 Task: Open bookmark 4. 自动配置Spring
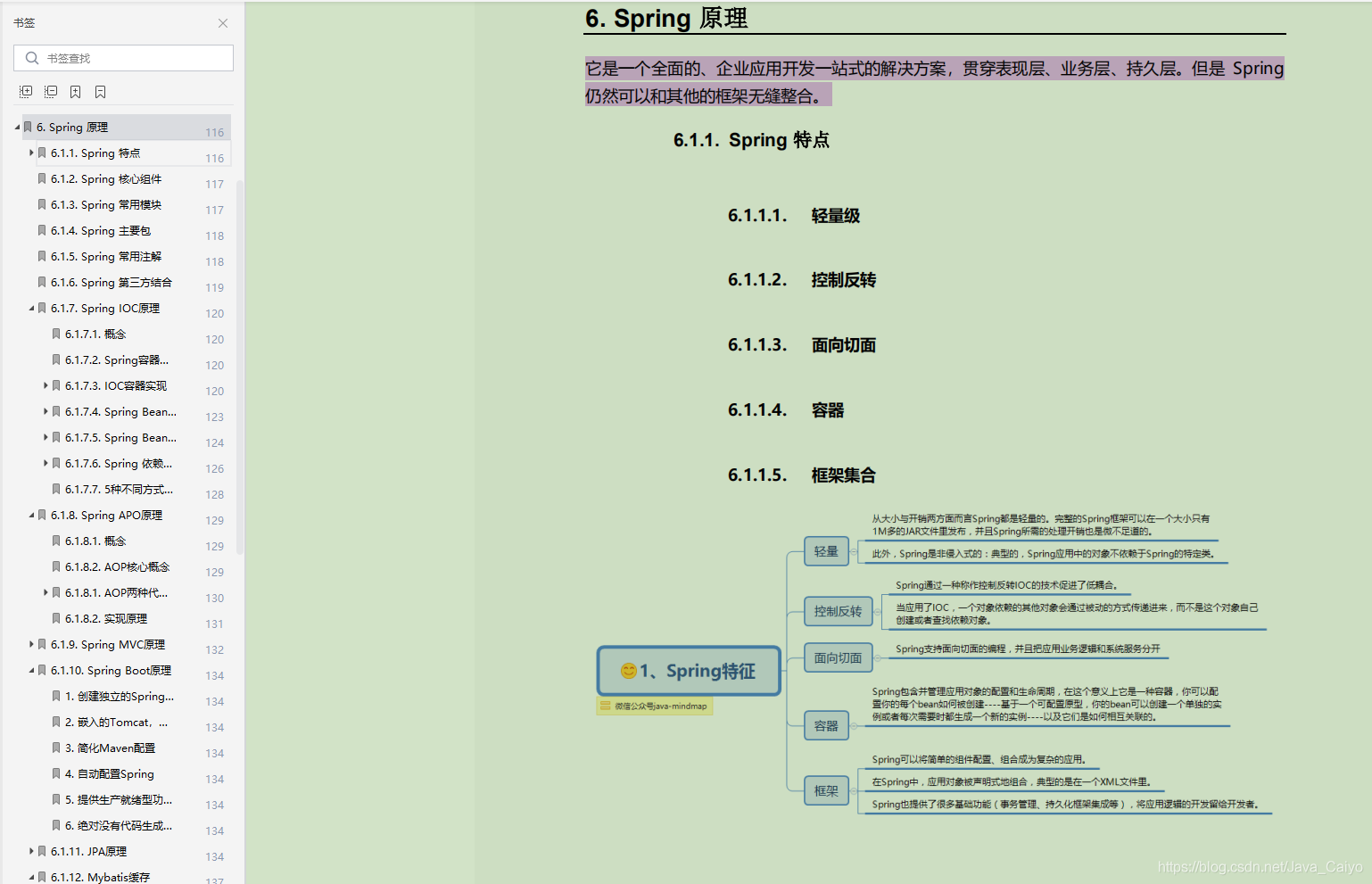(x=110, y=774)
